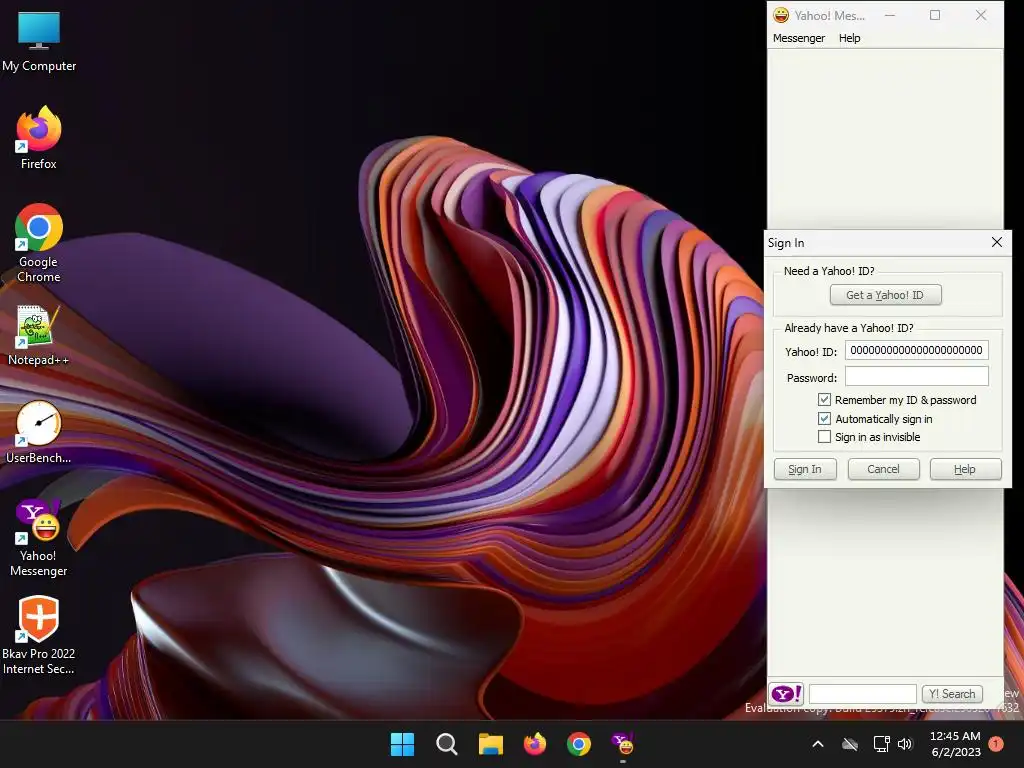Open the Help menu in Yahoo! Messenger

(850, 38)
